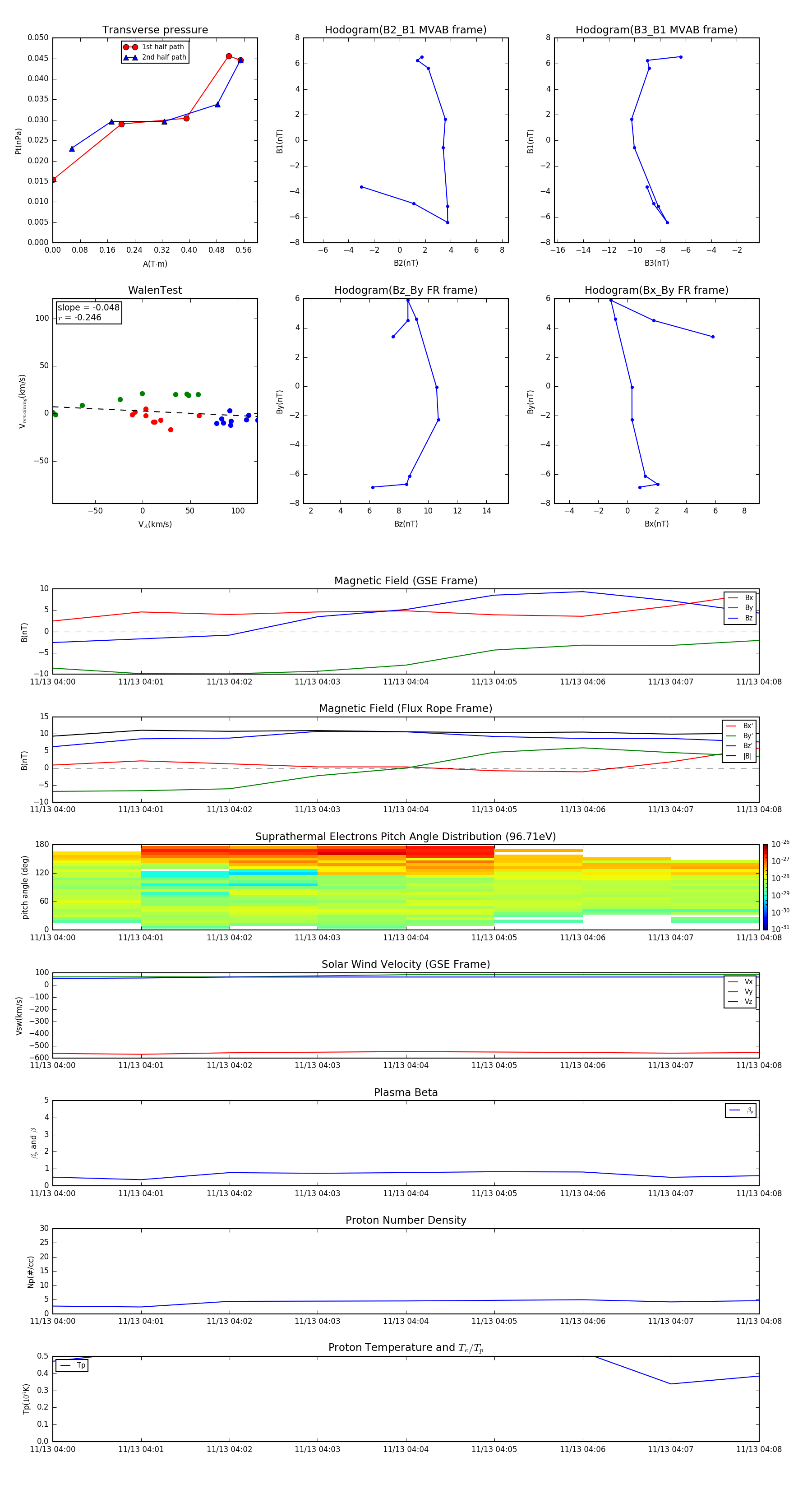Click the 'V_remaining(km/s)' y-axis label
The image size is (812, 1489).
[x=22, y=401]
